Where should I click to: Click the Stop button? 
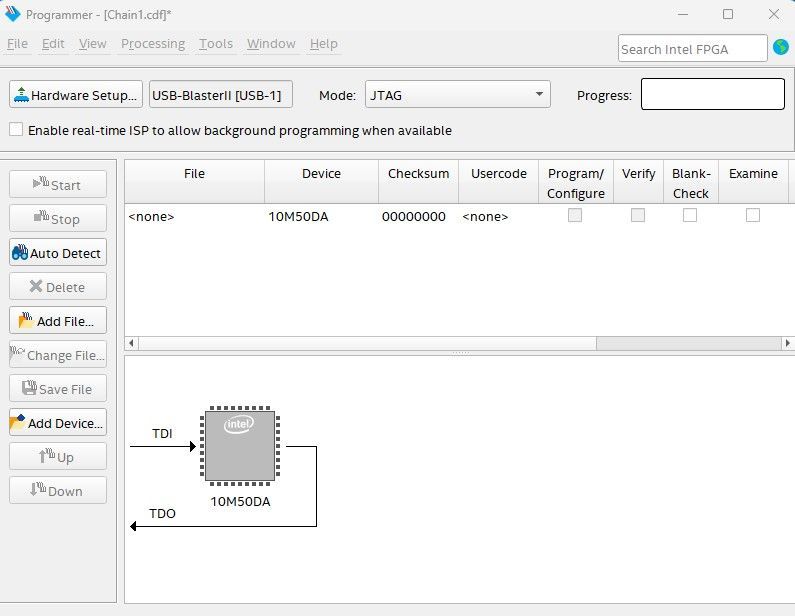[x=58, y=218]
